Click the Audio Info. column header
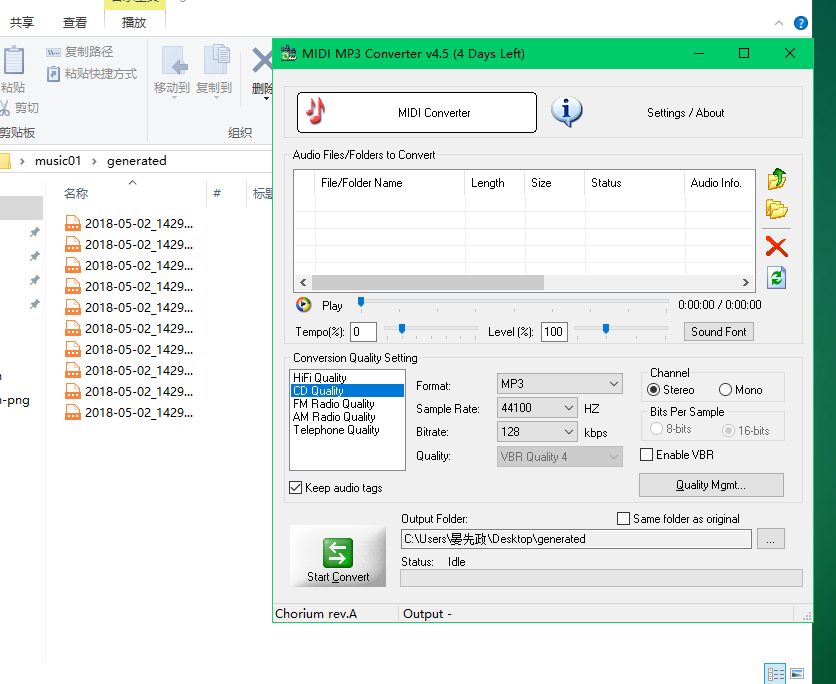 (x=719, y=183)
